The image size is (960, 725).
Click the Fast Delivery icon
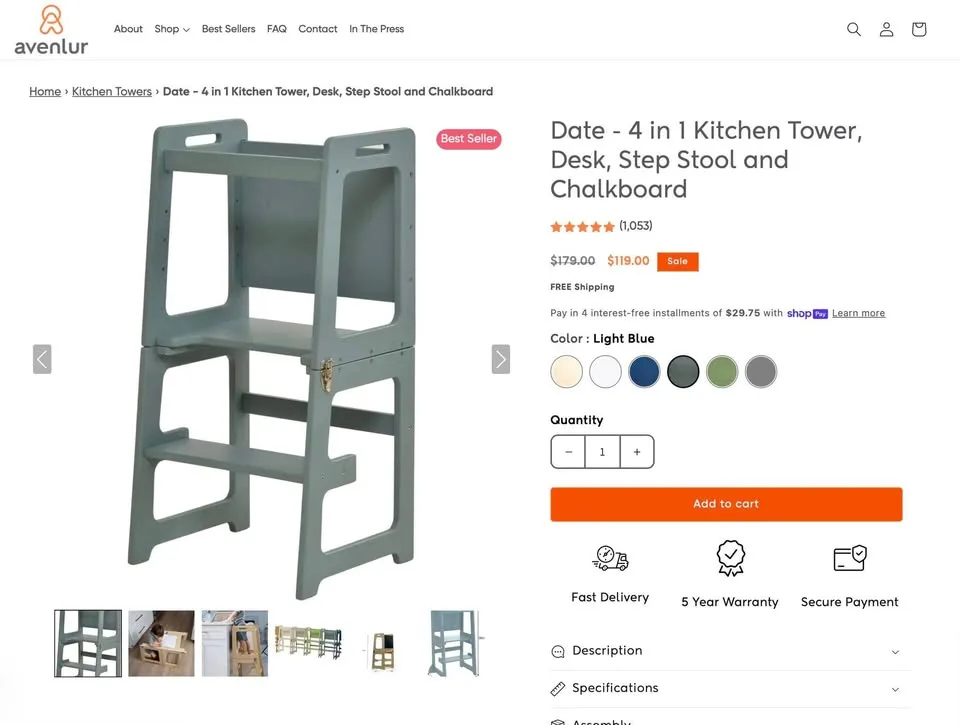pos(610,558)
